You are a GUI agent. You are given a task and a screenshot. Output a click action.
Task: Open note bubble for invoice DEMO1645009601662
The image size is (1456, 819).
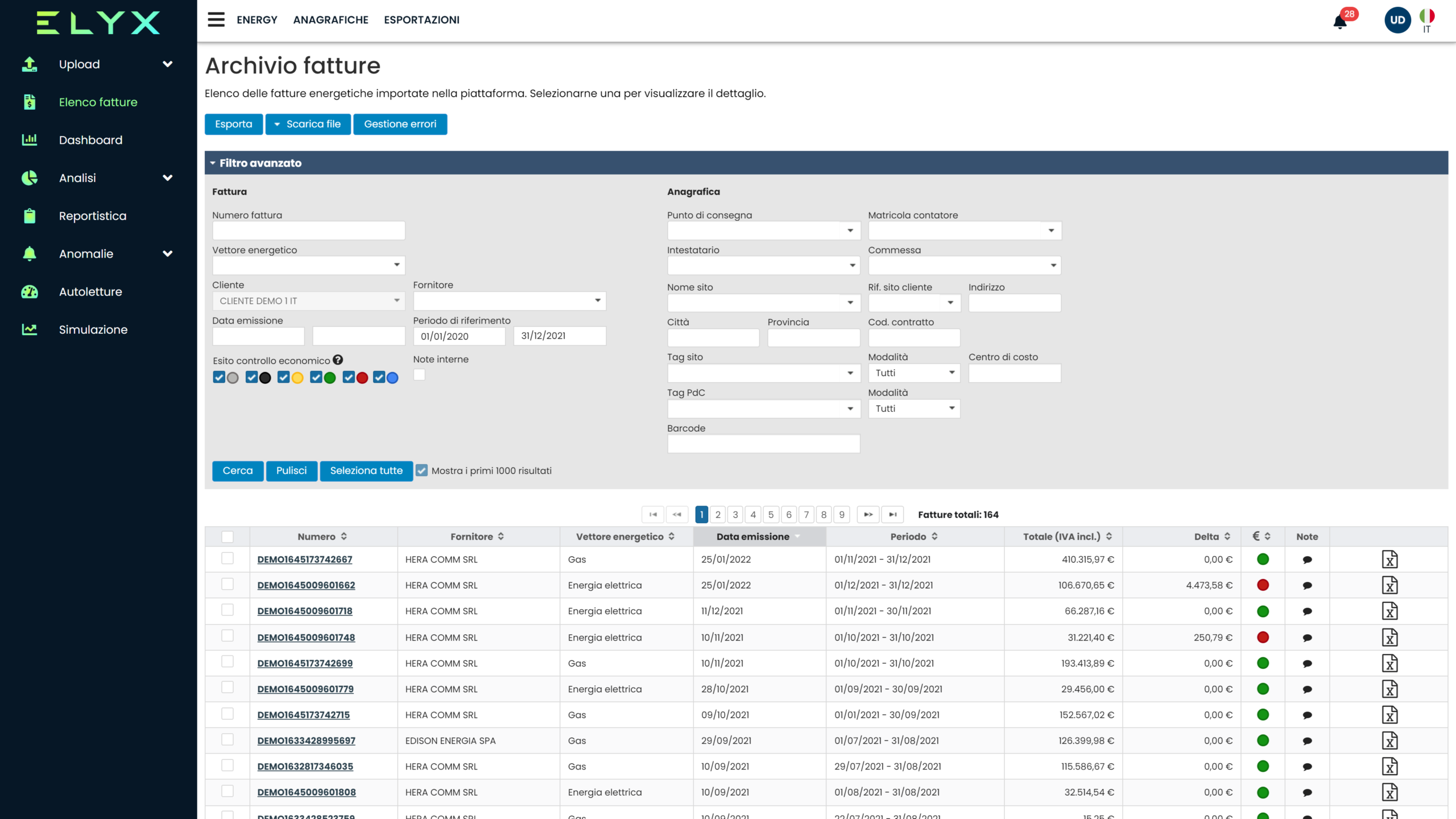click(x=1307, y=585)
